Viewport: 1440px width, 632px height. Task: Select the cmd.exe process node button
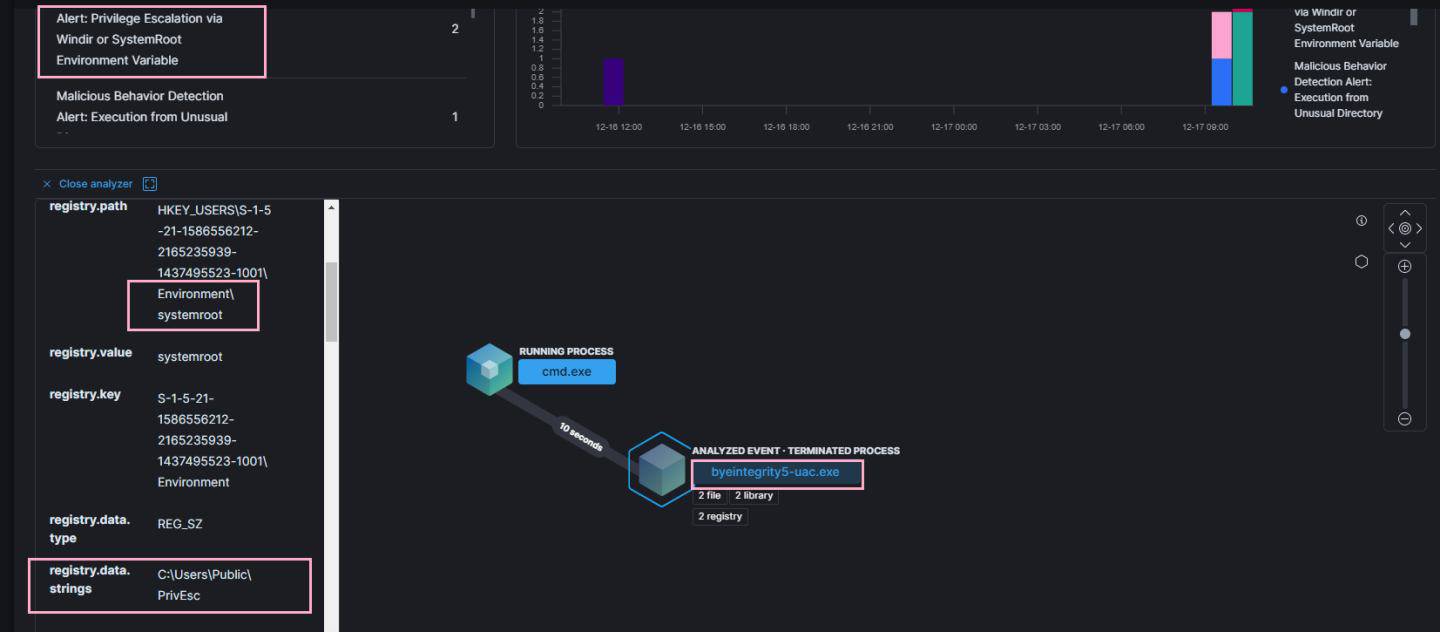tap(567, 372)
